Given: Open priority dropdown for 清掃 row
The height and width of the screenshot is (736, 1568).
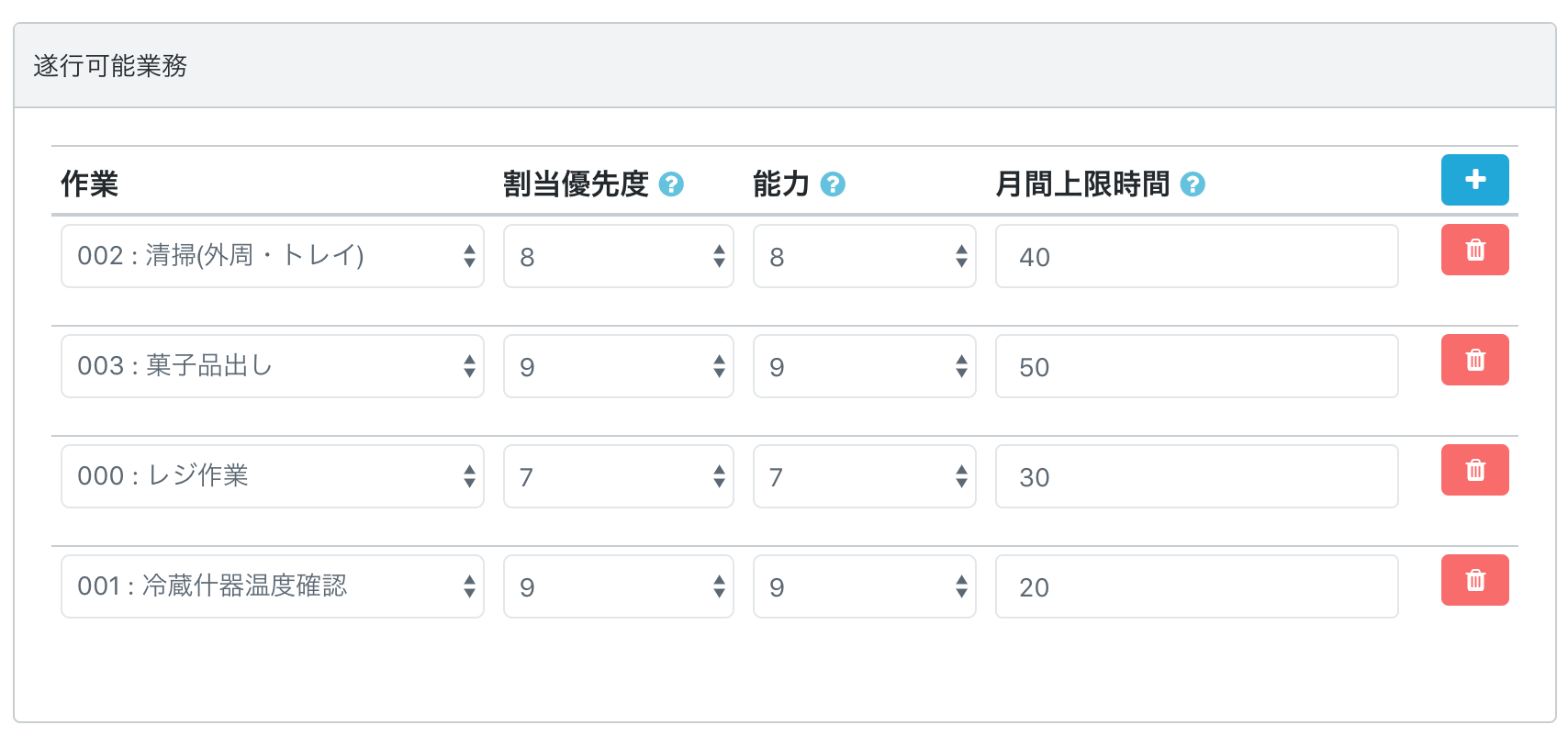Looking at the screenshot, I should [619, 256].
